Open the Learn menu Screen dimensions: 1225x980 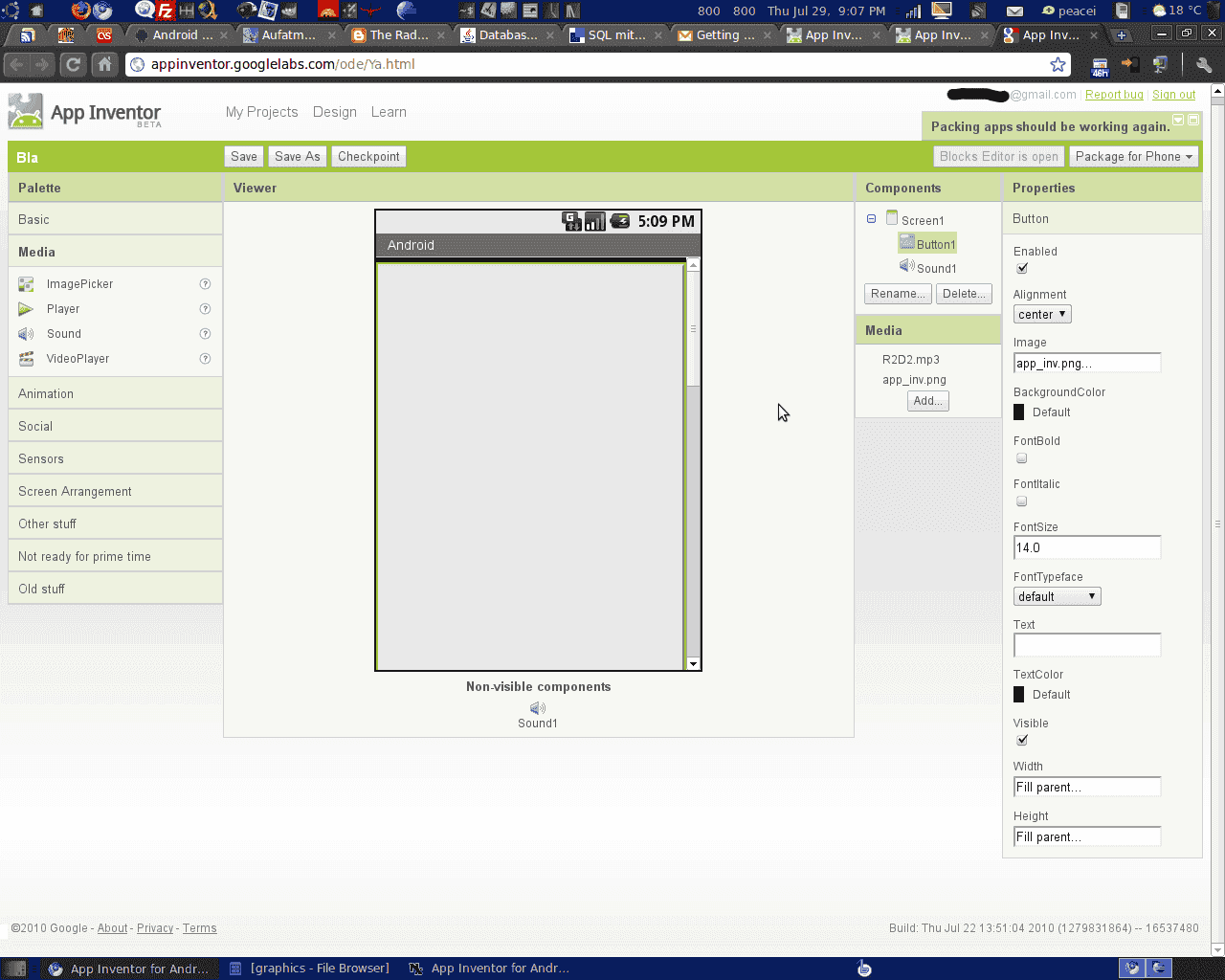[389, 112]
